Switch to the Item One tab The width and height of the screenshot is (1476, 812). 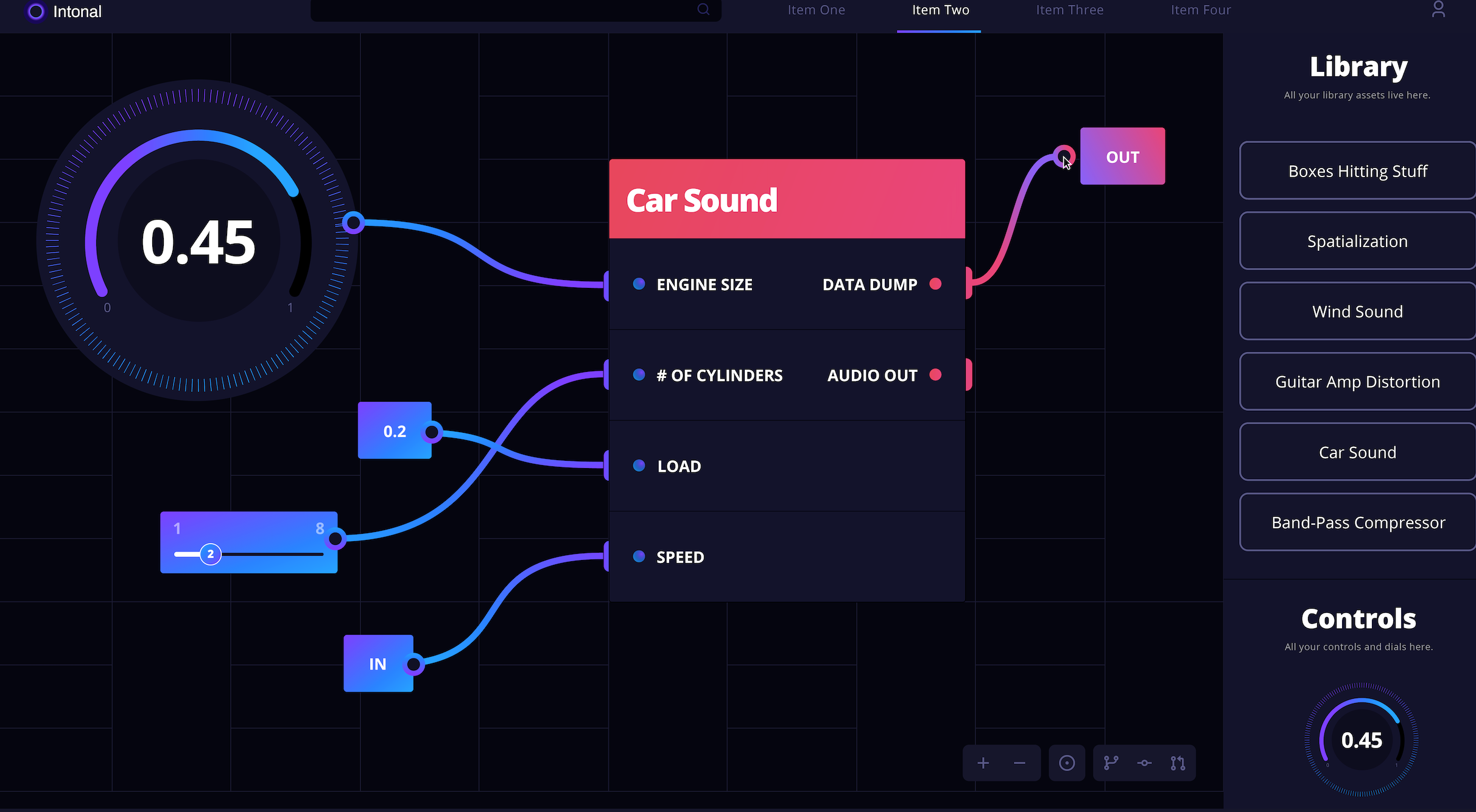point(816,10)
